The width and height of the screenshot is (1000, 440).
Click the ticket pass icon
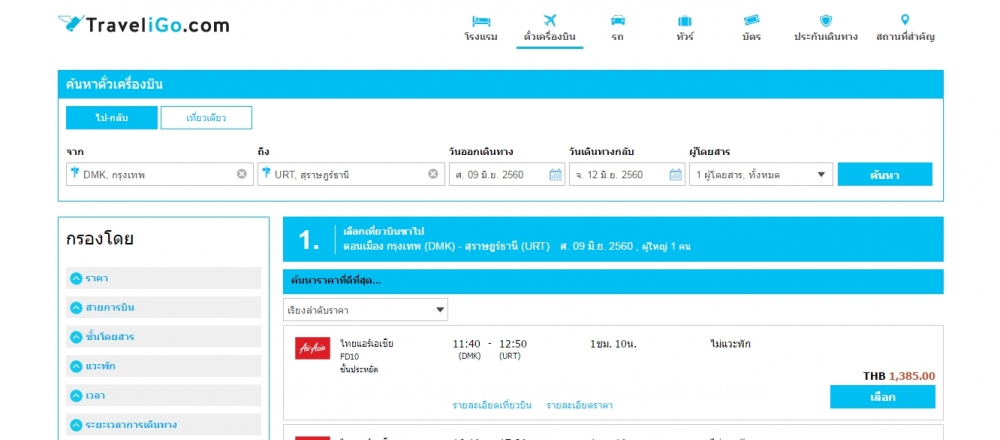[x=751, y=20]
